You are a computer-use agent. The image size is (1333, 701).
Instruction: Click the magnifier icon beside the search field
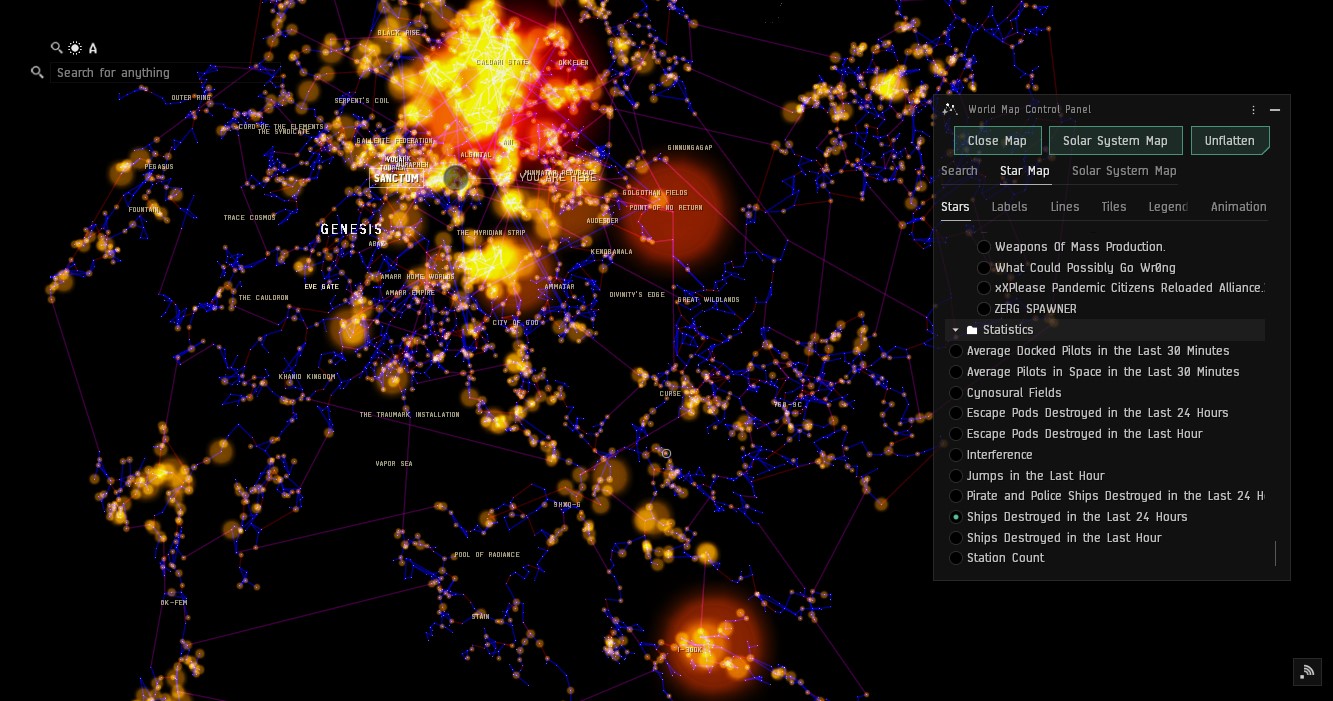click(x=38, y=72)
